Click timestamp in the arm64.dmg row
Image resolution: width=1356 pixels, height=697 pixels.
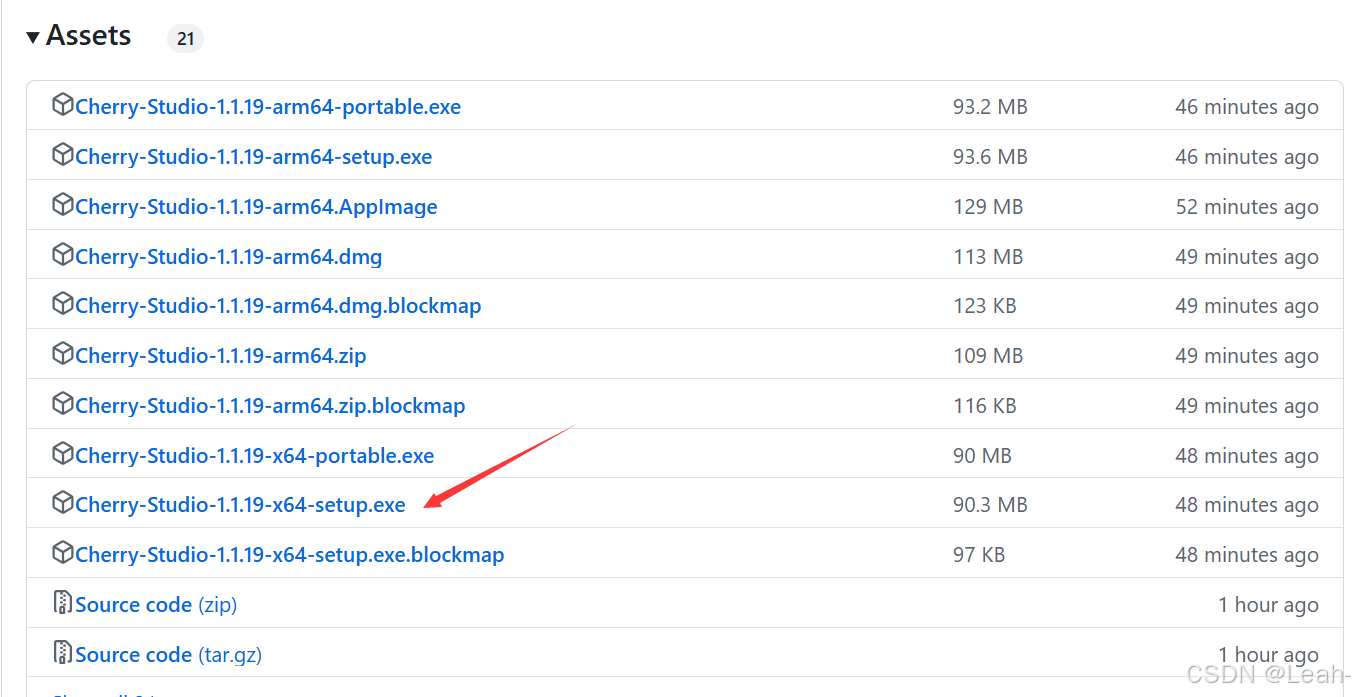1247,257
